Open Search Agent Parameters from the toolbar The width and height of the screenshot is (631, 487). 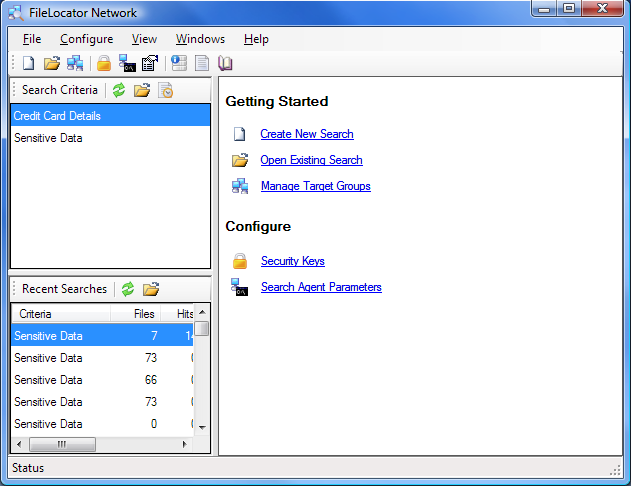(127, 64)
